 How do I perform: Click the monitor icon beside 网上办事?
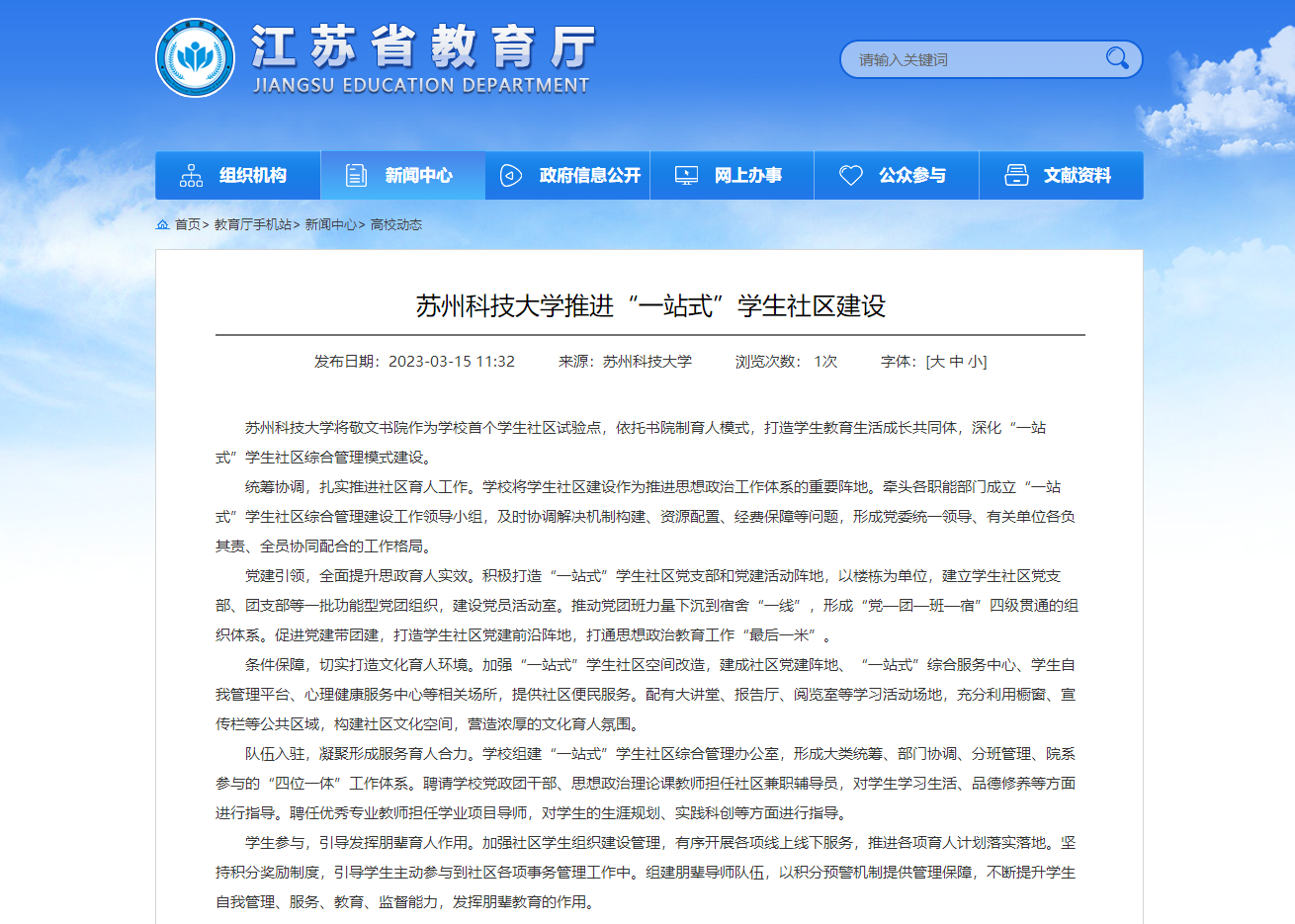tap(686, 176)
